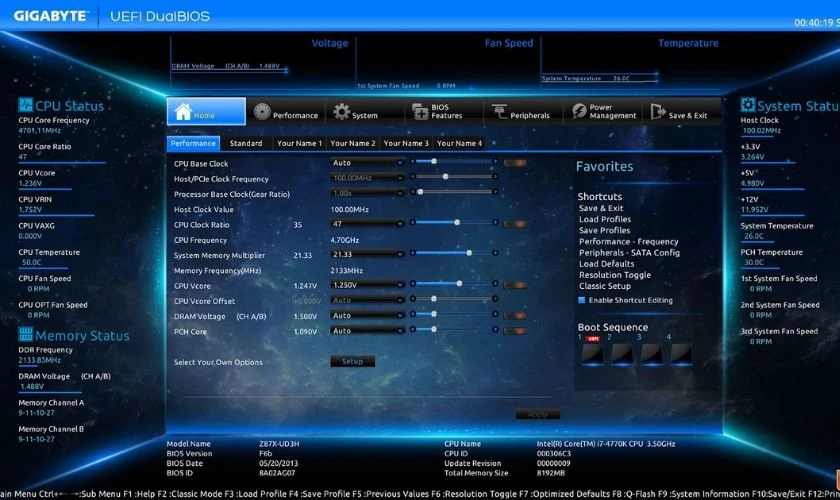Open System Memory Multiplier dropdown

pos(367,255)
